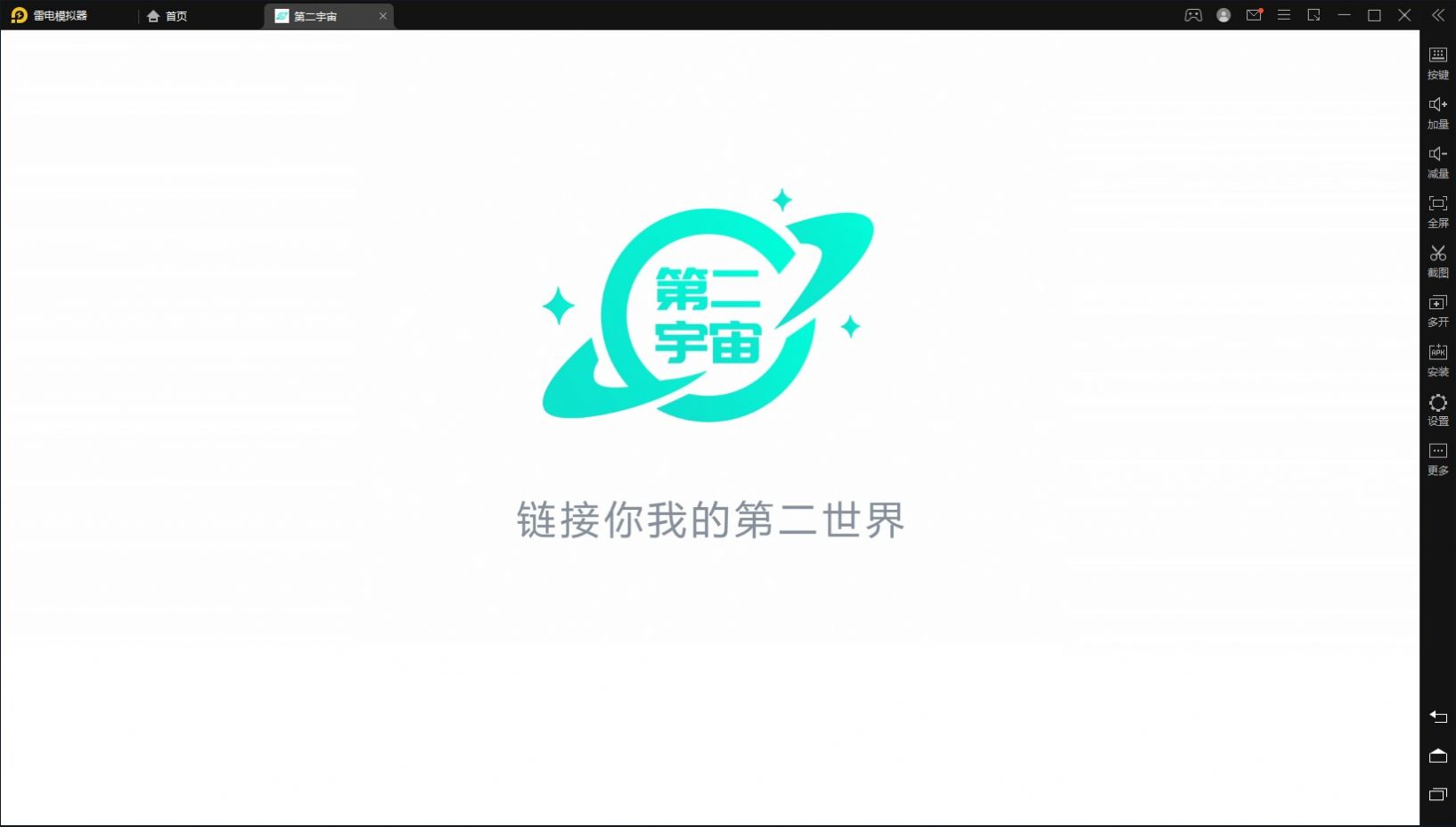The width and height of the screenshot is (1456, 827).
Task: Check messages via mail icon with red dot
Action: pos(1255,15)
